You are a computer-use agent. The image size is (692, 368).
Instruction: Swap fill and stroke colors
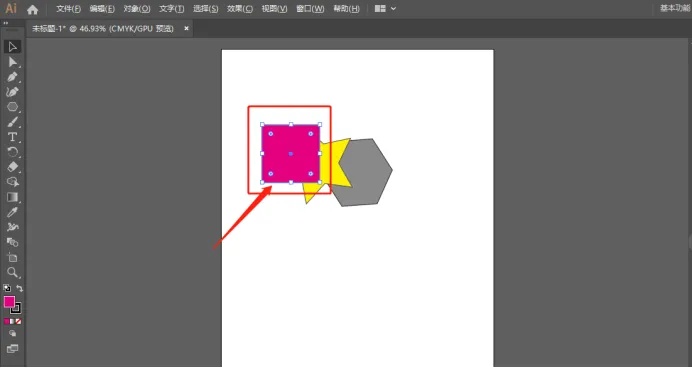(x=19, y=288)
